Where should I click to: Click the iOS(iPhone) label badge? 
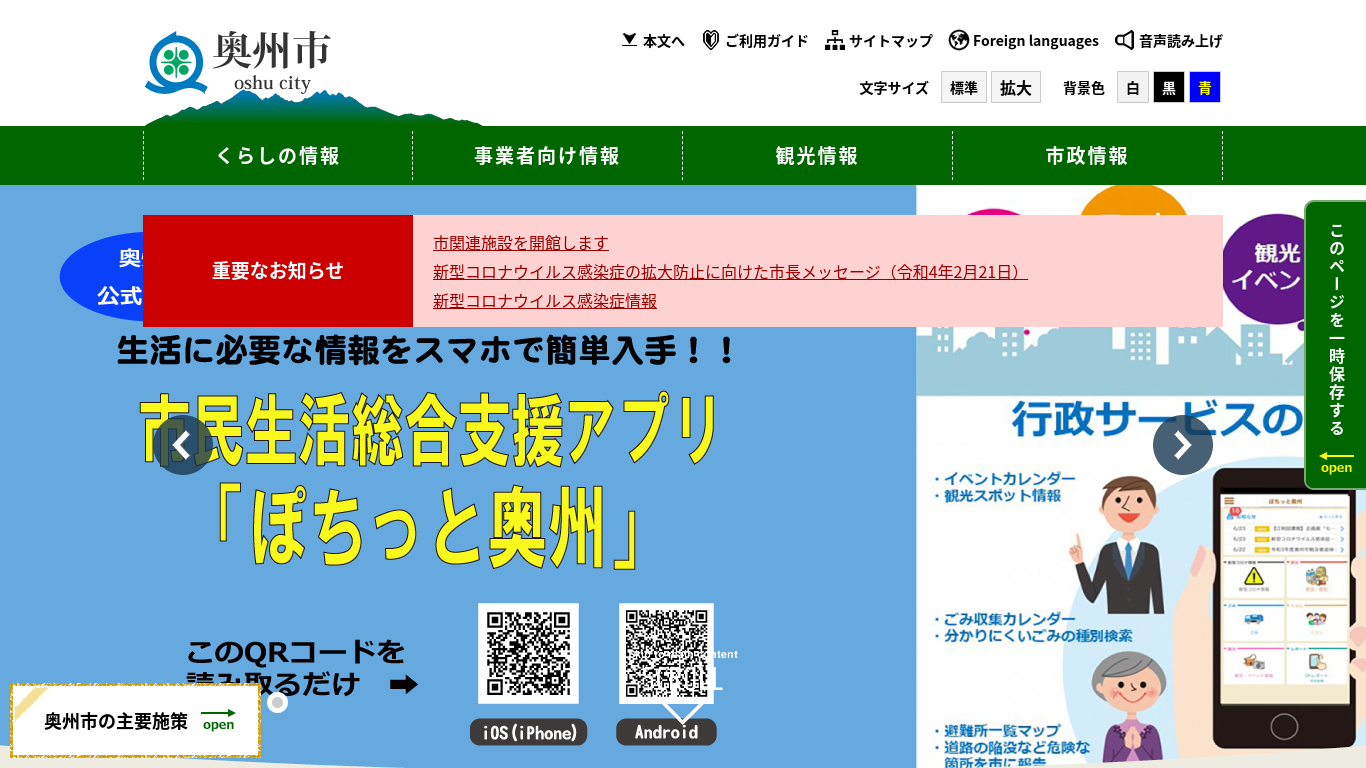click(x=529, y=732)
